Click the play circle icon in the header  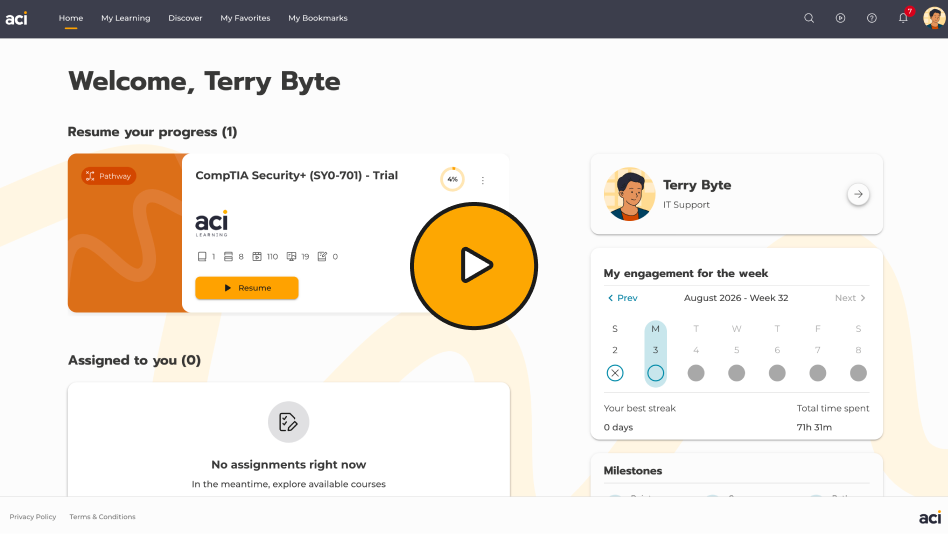tap(840, 18)
